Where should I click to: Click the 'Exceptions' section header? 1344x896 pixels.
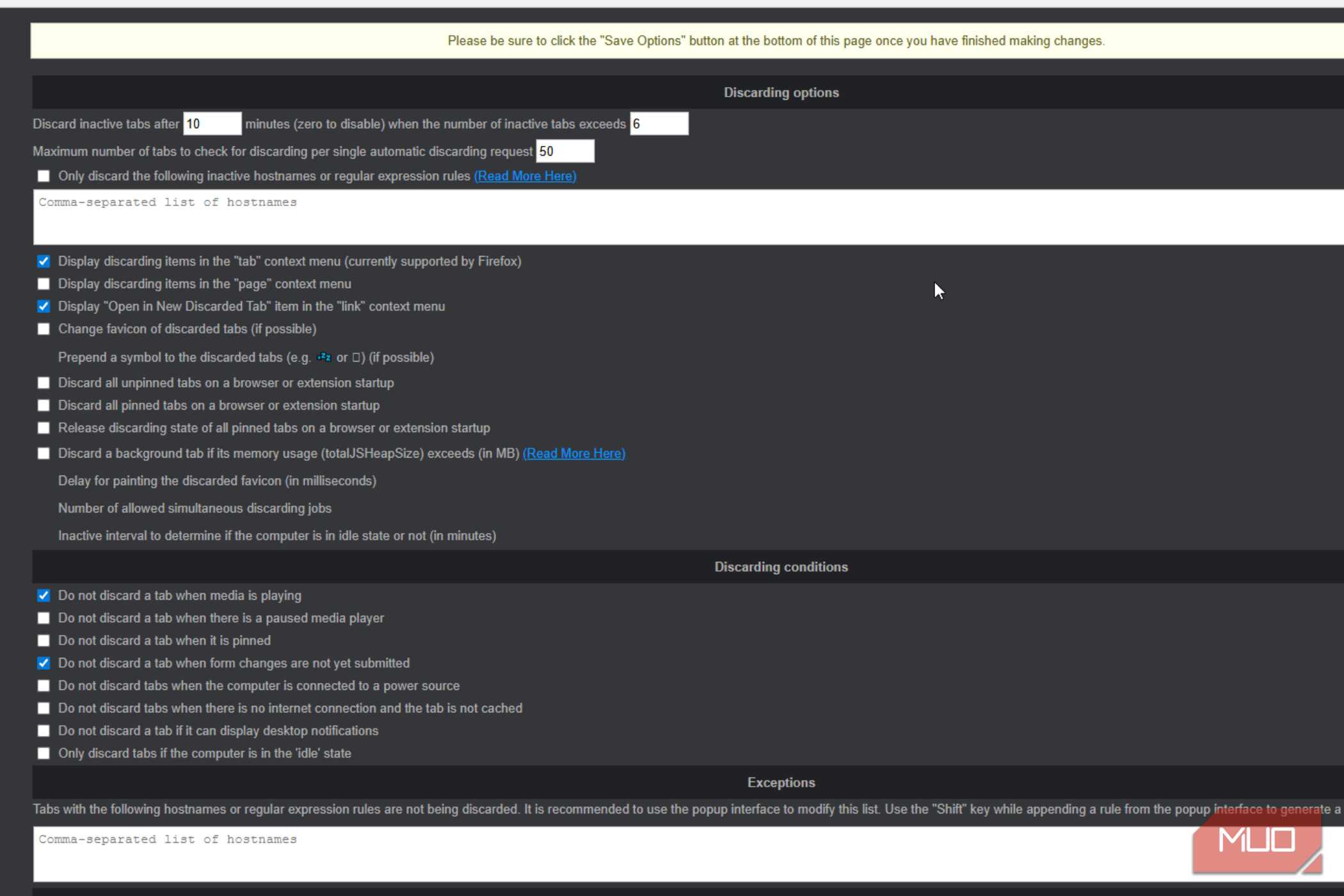781,783
